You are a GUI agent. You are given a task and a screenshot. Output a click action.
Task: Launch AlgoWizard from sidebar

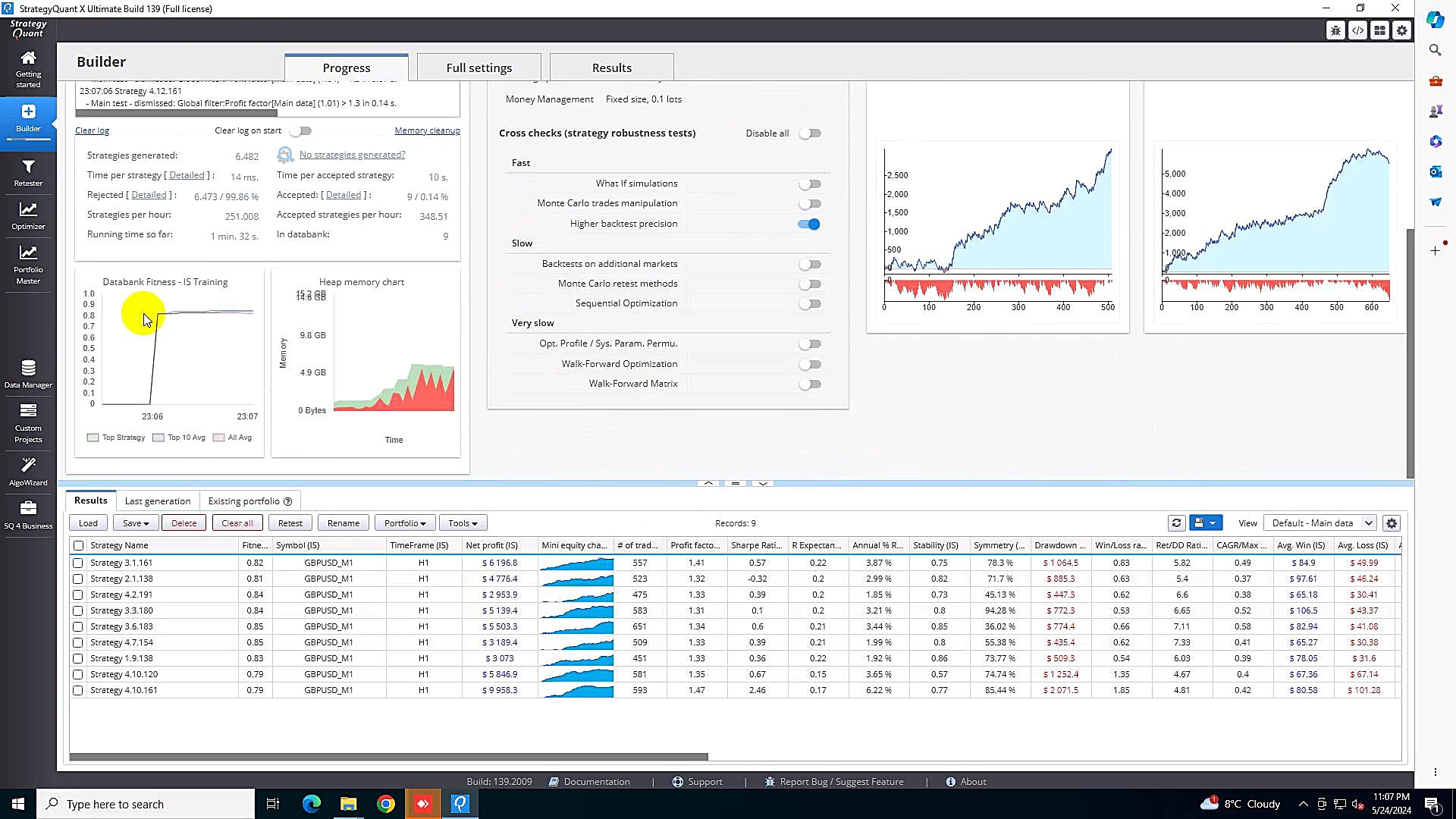pyautogui.click(x=28, y=472)
